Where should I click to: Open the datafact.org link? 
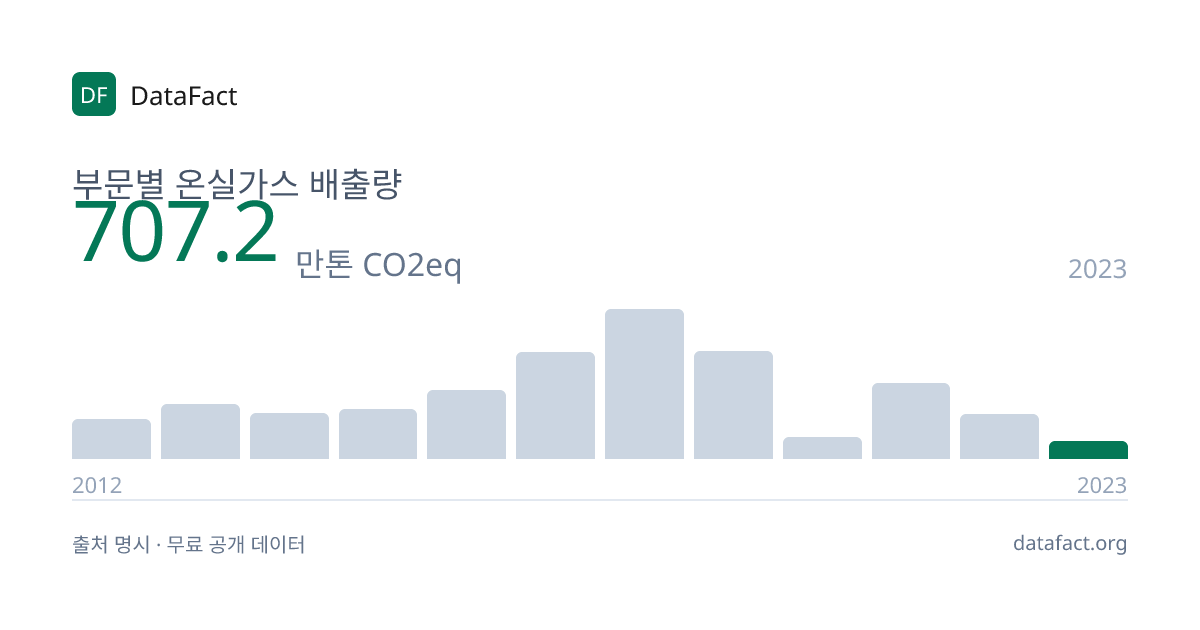point(1070,544)
